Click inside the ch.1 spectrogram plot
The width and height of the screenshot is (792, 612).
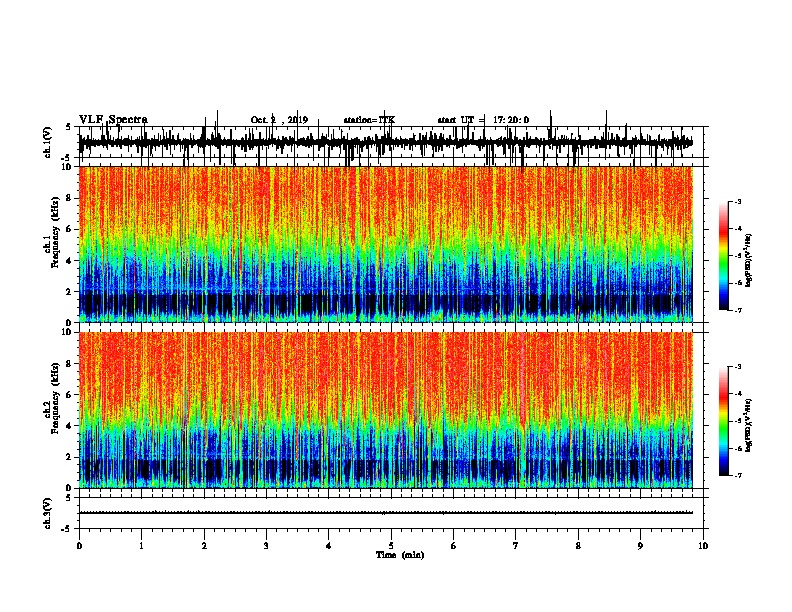tap(385, 244)
